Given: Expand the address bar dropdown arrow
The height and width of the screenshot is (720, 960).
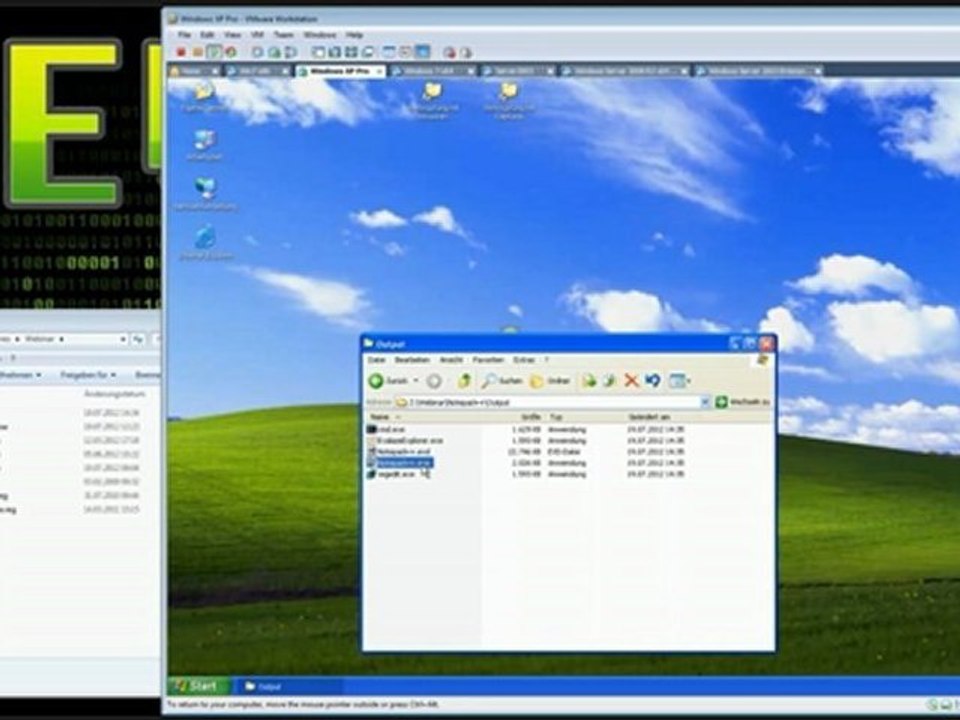Looking at the screenshot, I should (705, 402).
